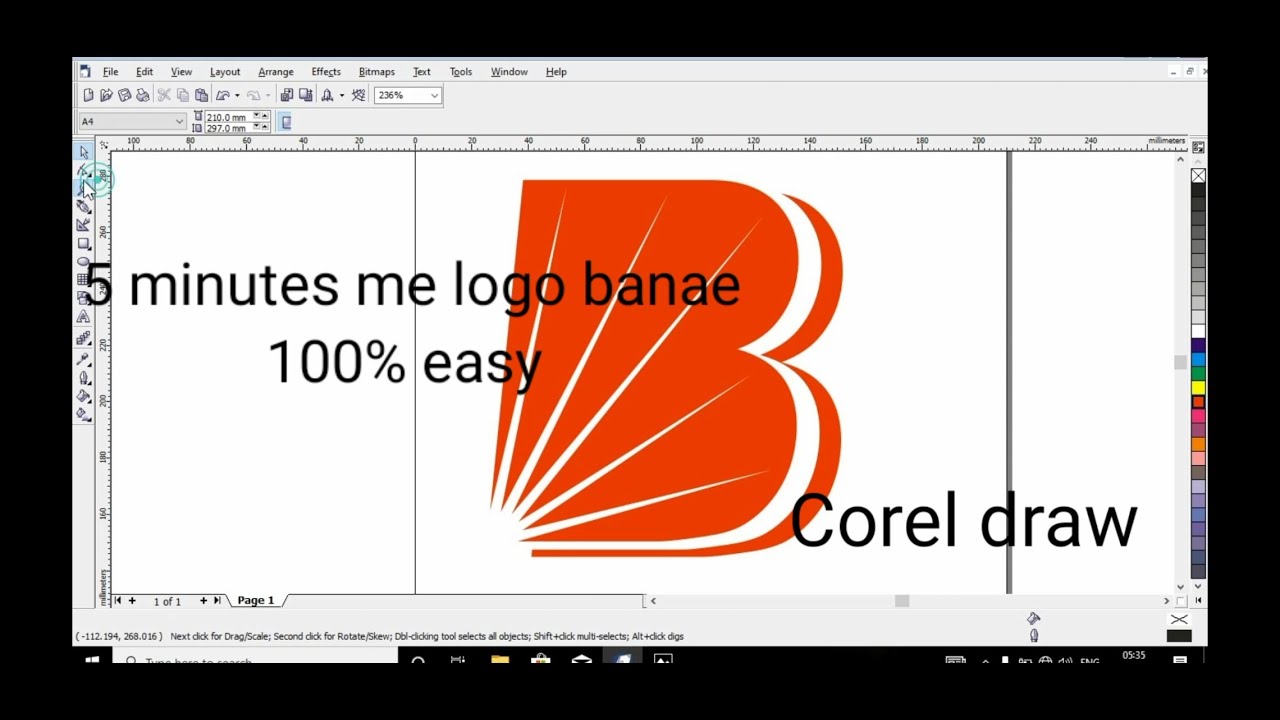Select the Interactive Blend tool
This screenshot has width=1280, height=720.
click(84, 338)
